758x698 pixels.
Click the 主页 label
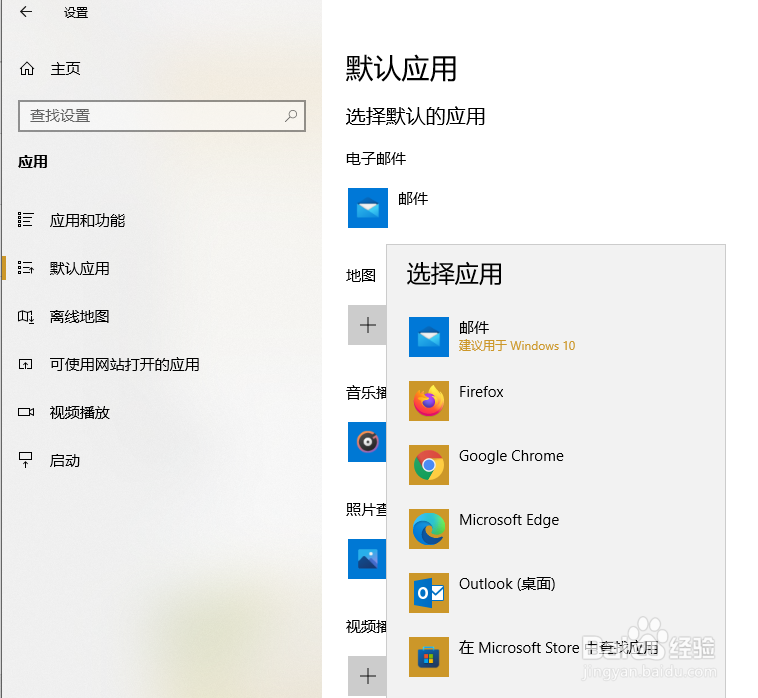(x=66, y=69)
